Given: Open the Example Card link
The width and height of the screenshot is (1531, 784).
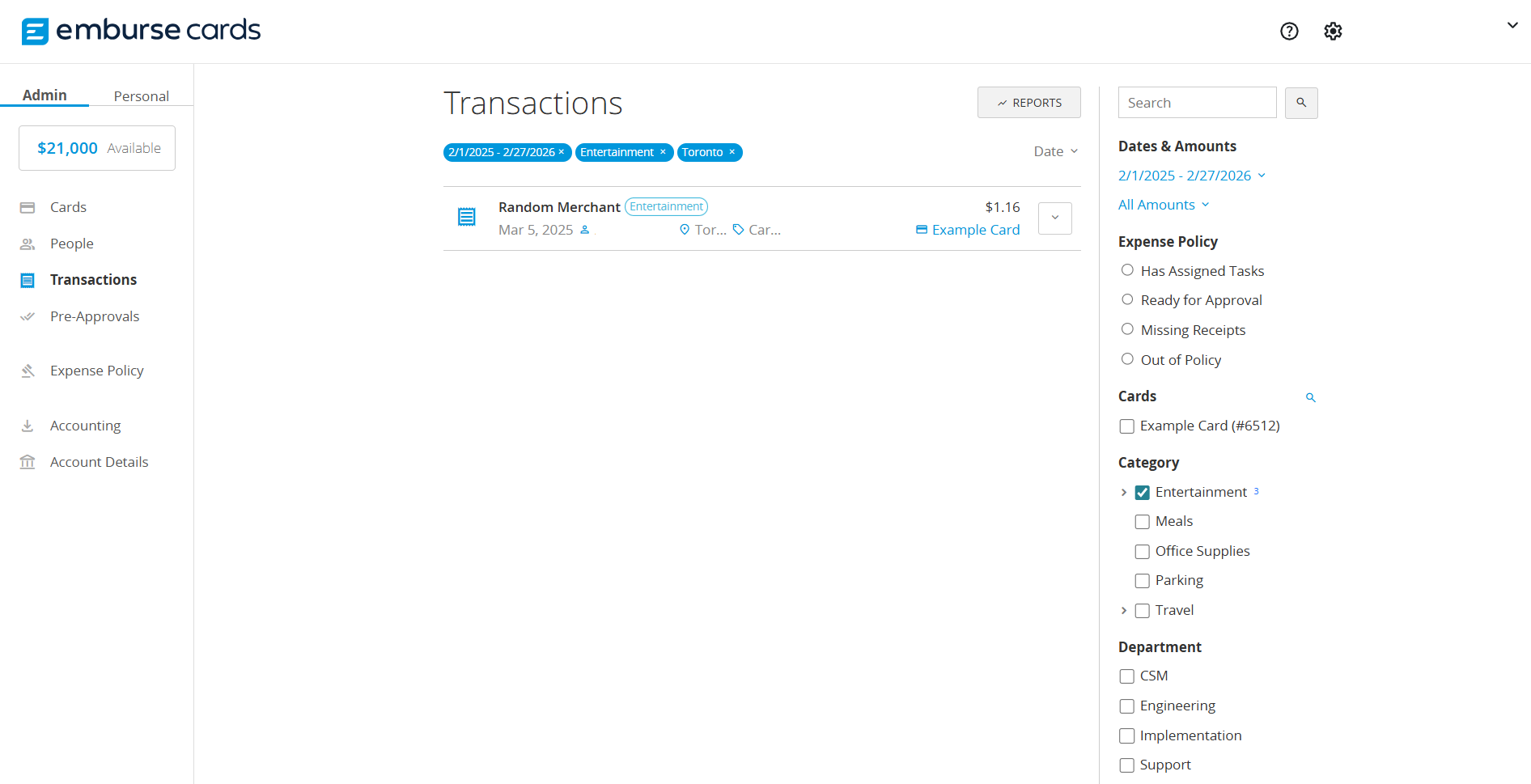Looking at the screenshot, I should (x=975, y=230).
